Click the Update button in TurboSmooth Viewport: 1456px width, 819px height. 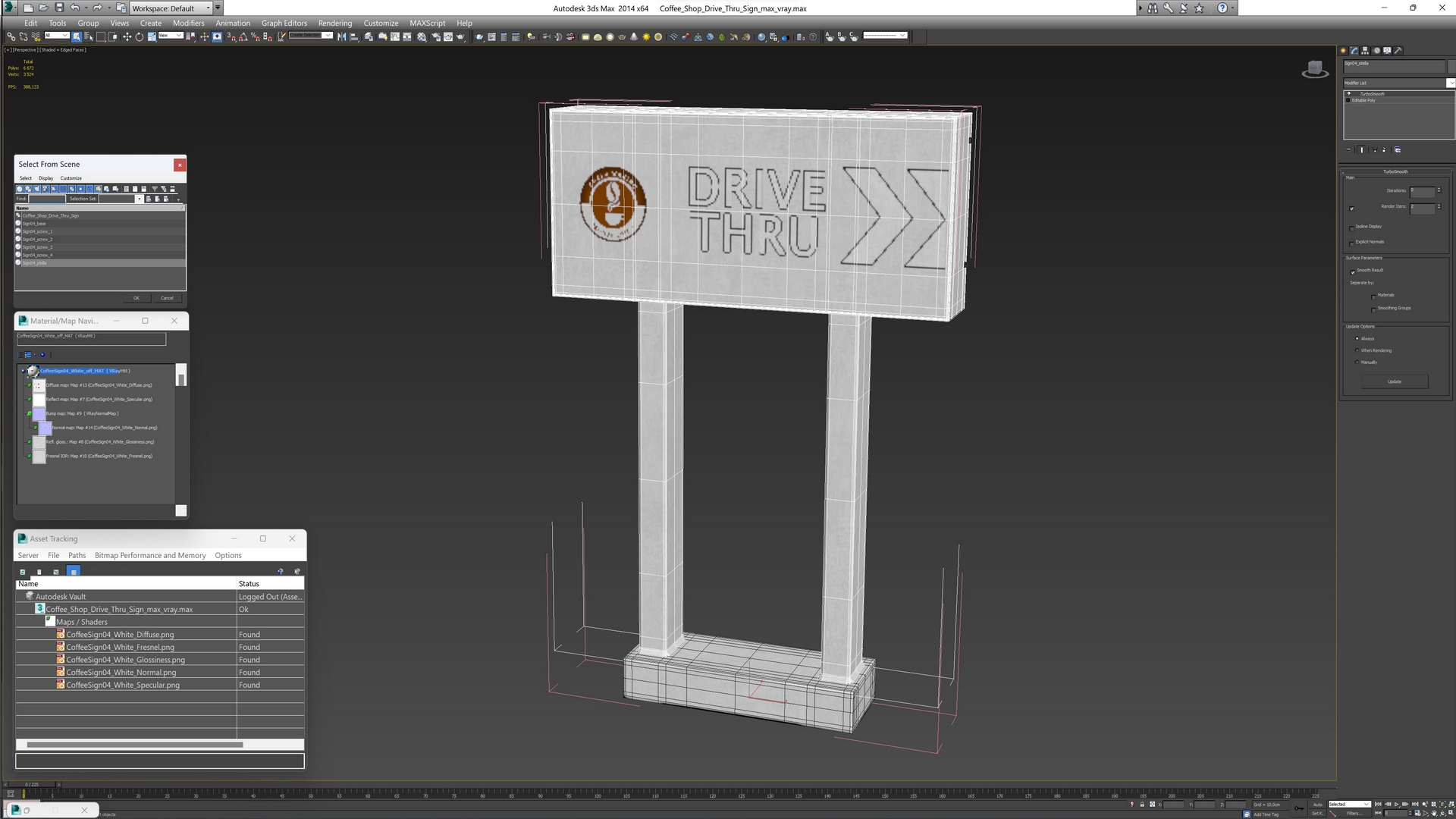tap(1395, 381)
